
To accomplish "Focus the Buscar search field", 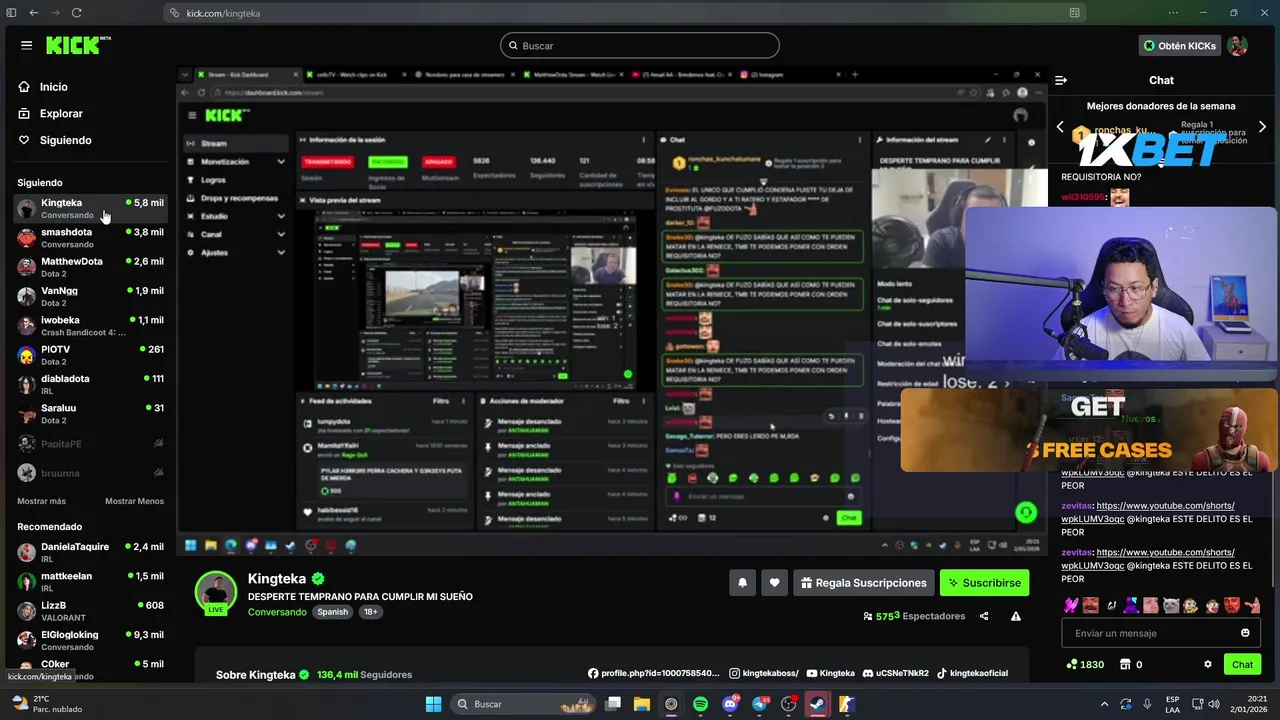I will click(x=640, y=45).
